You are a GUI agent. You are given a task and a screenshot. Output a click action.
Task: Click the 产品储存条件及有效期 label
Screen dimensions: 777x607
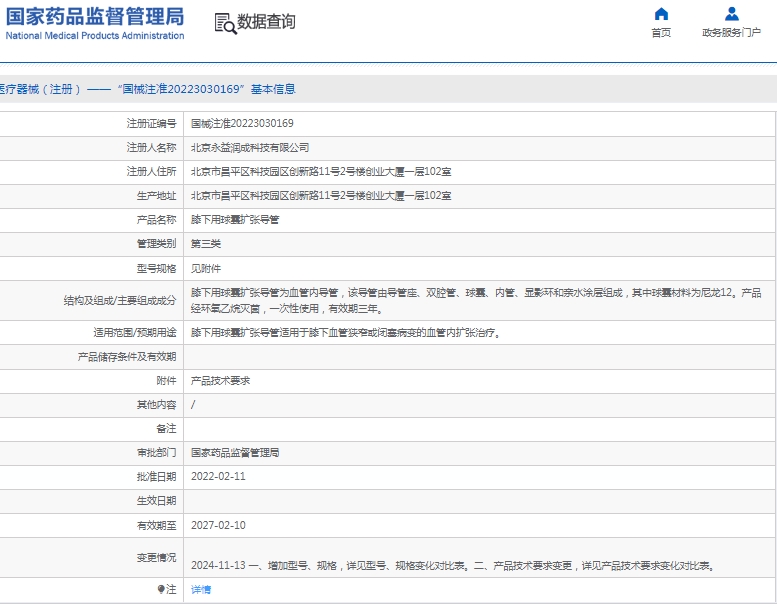pyautogui.click(x=127, y=357)
